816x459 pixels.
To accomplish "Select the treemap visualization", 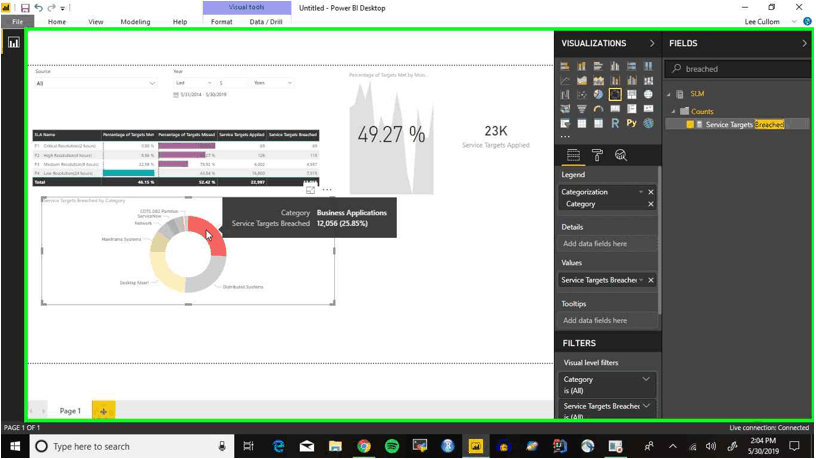I will pos(632,95).
